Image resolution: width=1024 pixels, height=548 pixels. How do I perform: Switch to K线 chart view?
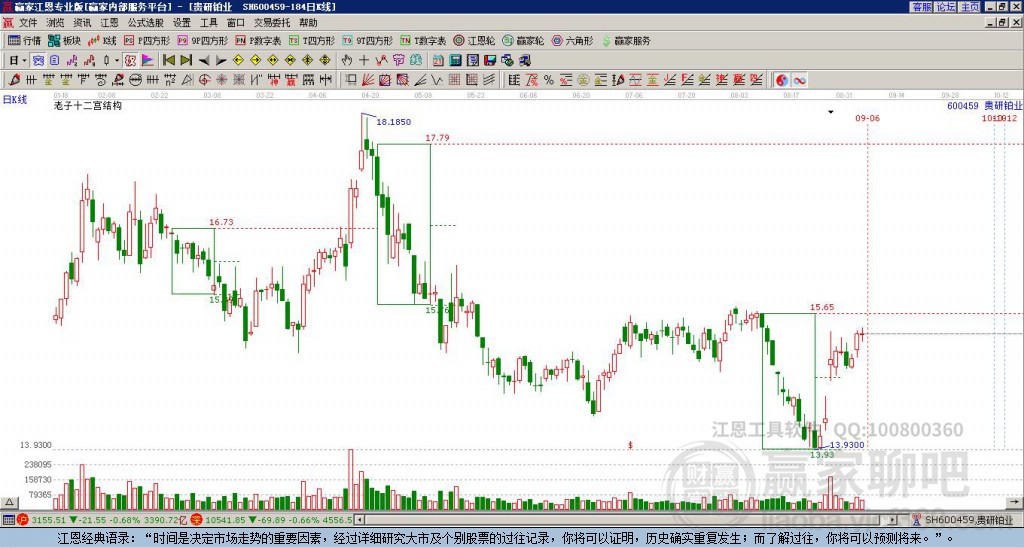pyautogui.click(x=101, y=40)
